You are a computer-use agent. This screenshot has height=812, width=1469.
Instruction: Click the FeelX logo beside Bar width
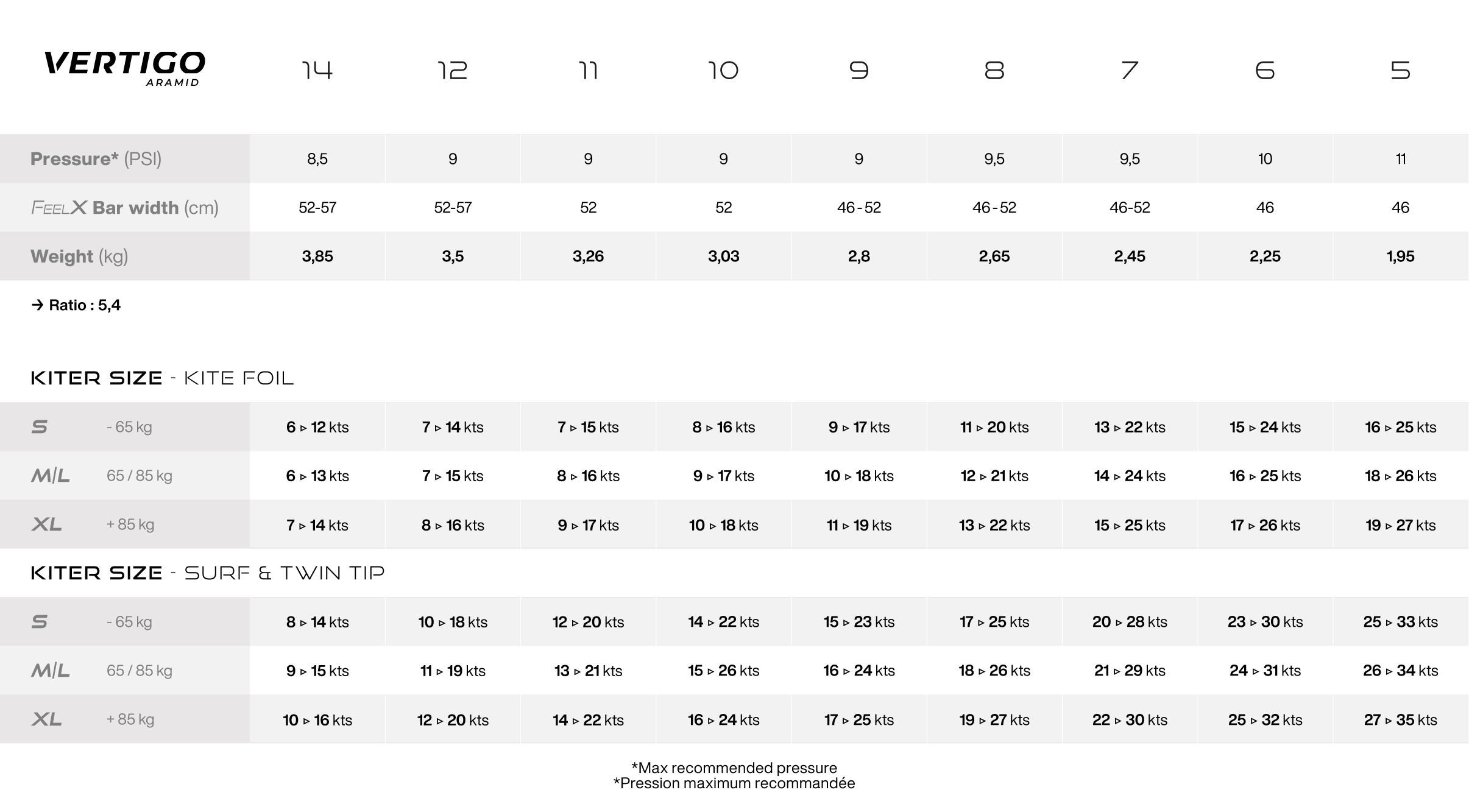pyautogui.click(x=58, y=208)
